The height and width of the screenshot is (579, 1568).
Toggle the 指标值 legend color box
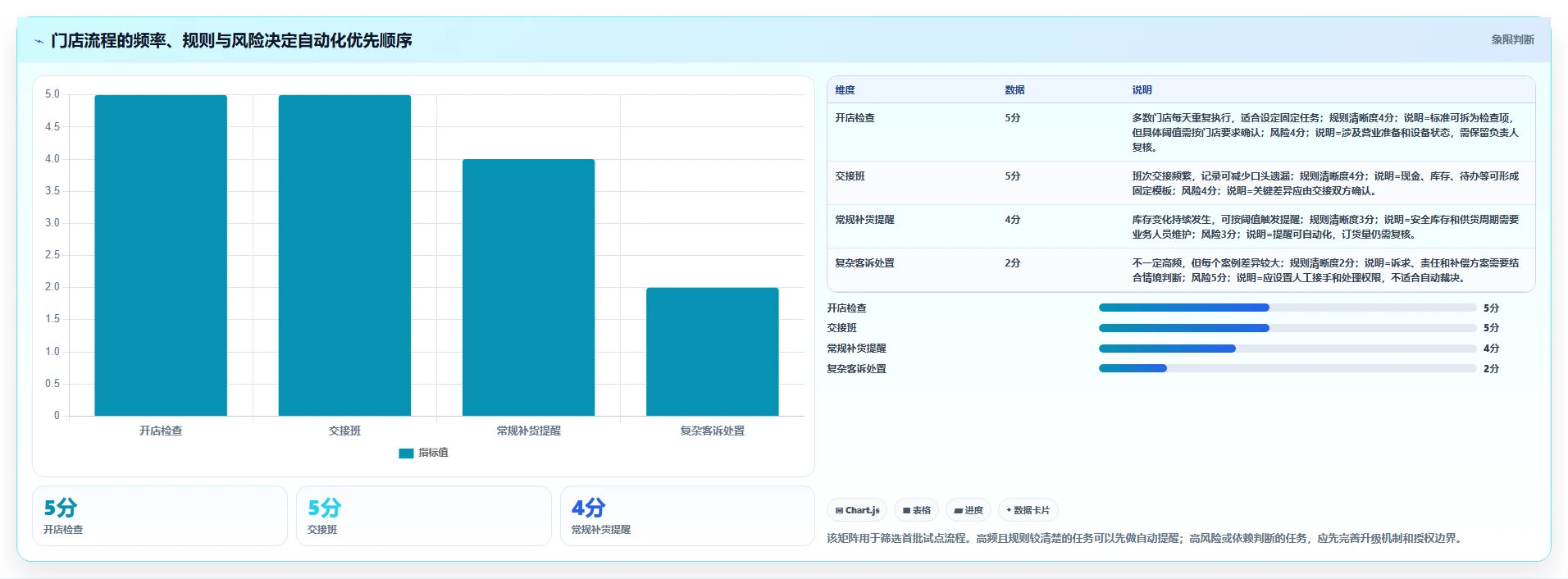pyautogui.click(x=406, y=453)
